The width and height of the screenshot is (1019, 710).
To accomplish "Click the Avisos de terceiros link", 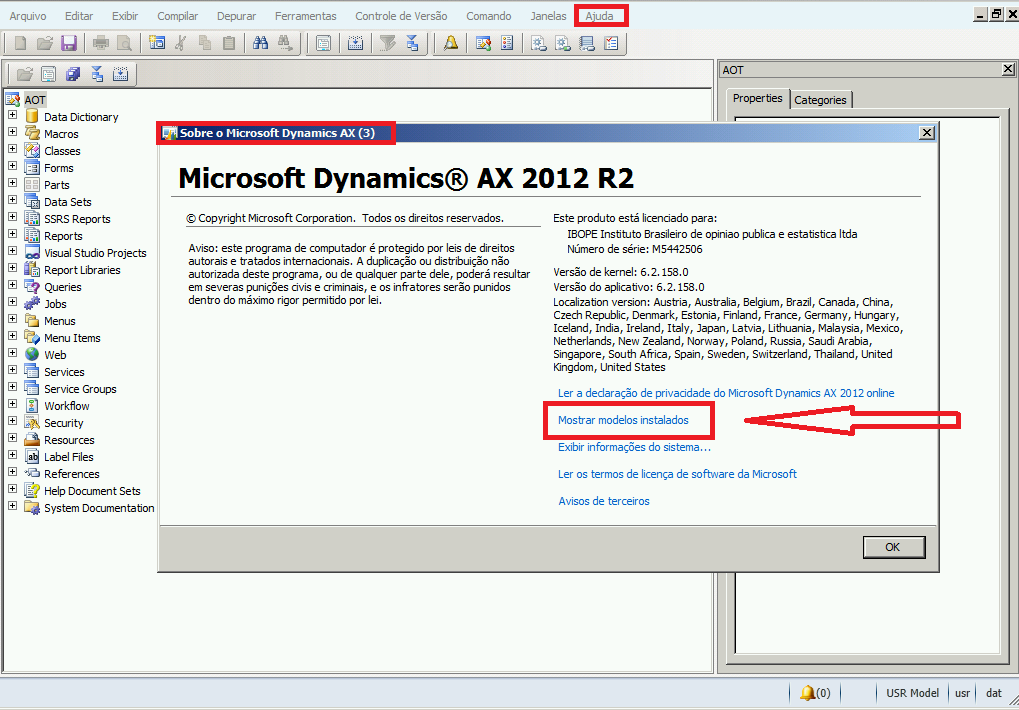I will click(x=604, y=501).
